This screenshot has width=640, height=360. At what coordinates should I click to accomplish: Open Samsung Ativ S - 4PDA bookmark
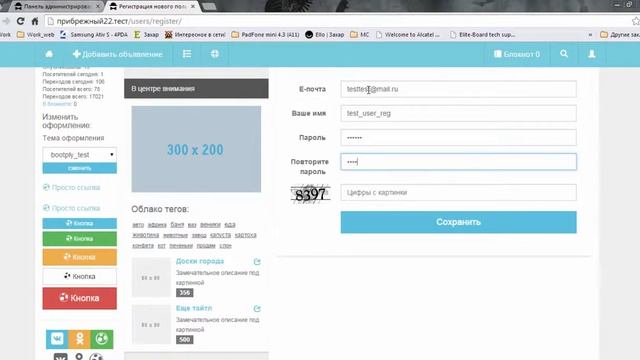[94, 35]
